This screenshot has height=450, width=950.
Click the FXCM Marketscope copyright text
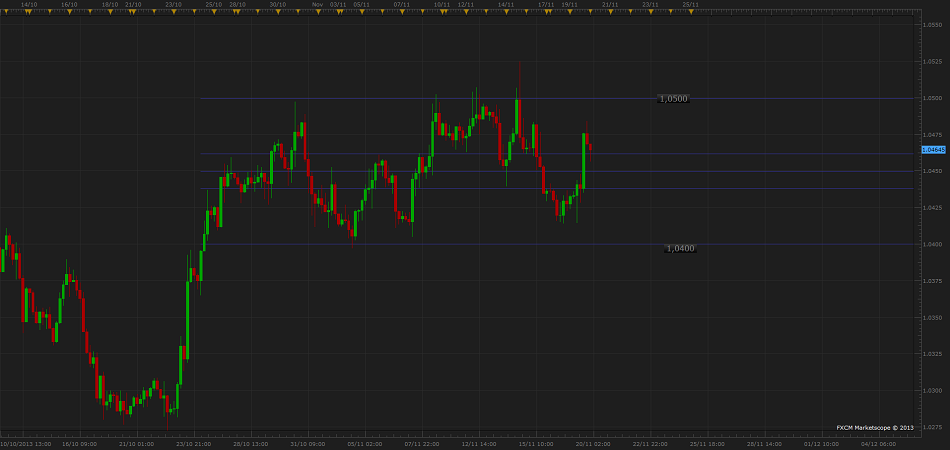[875, 428]
